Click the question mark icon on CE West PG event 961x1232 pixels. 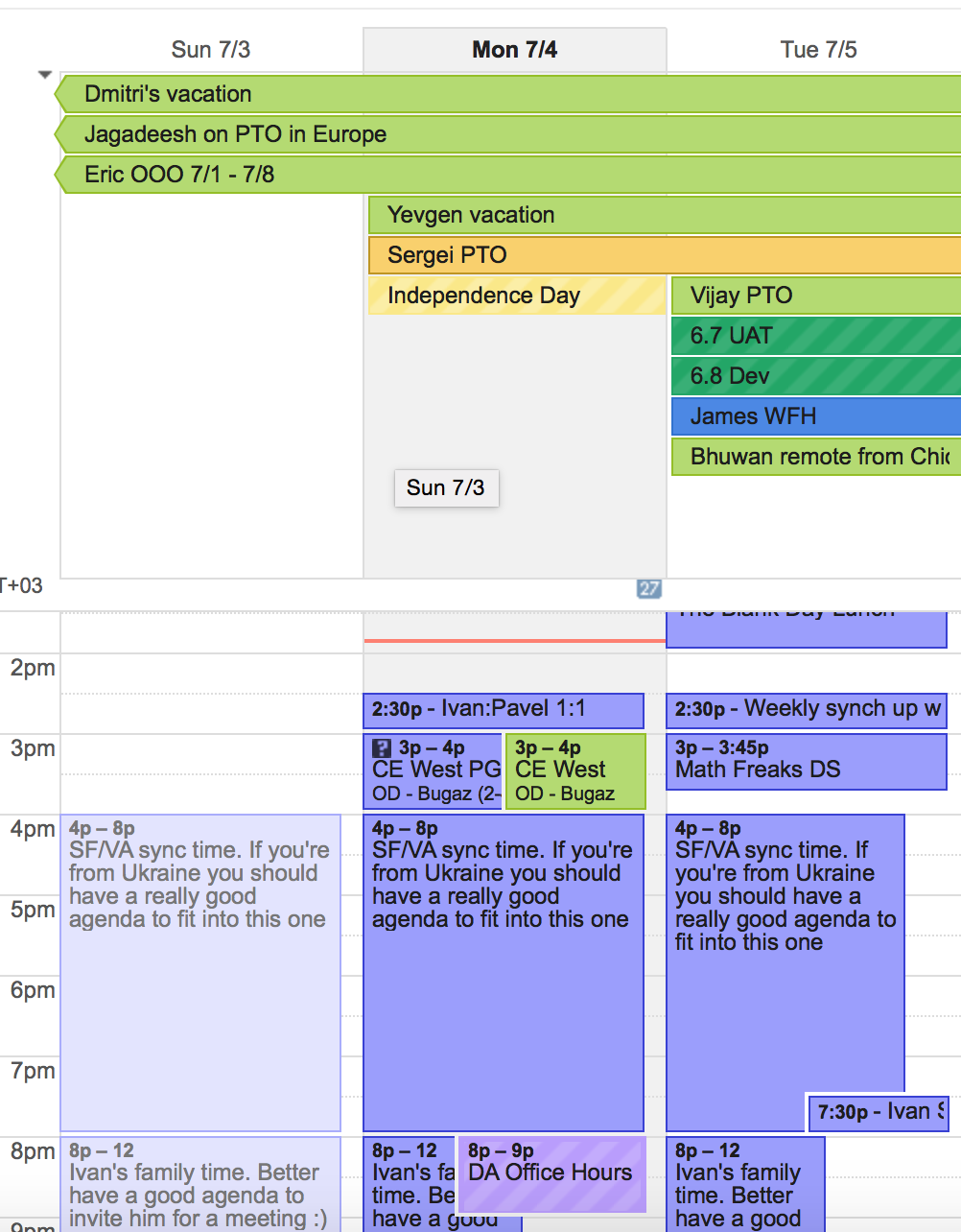(x=382, y=748)
